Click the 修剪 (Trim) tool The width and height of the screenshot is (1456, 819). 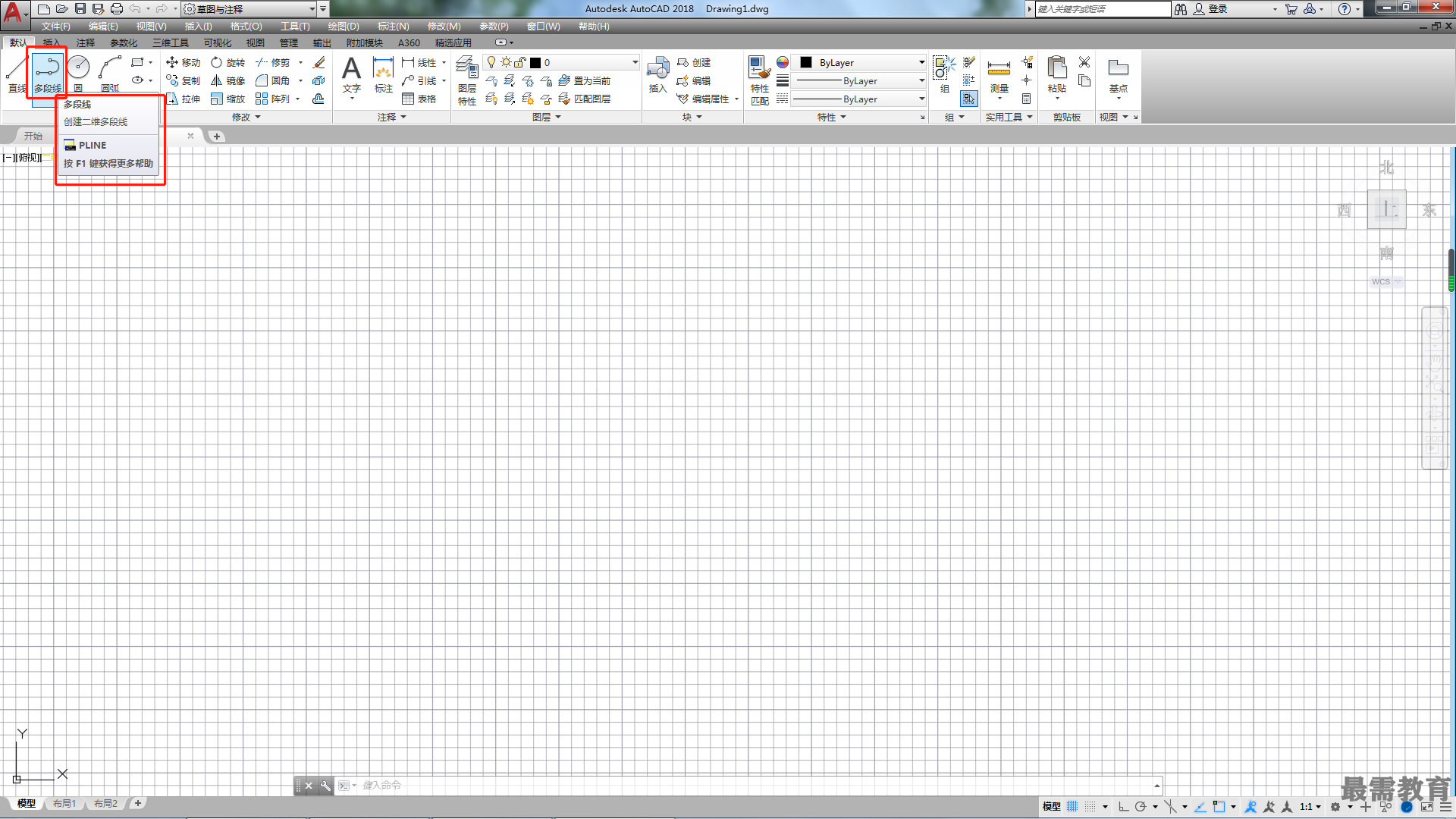273,62
